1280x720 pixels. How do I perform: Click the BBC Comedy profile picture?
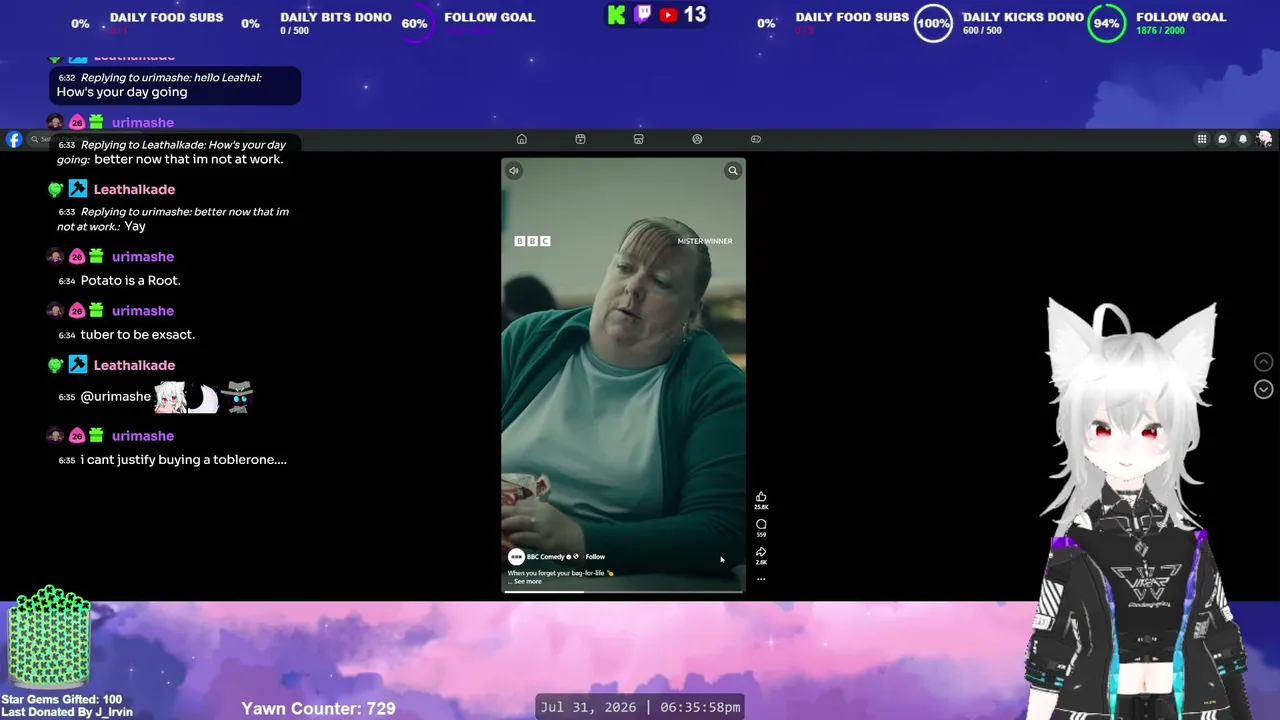click(516, 557)
